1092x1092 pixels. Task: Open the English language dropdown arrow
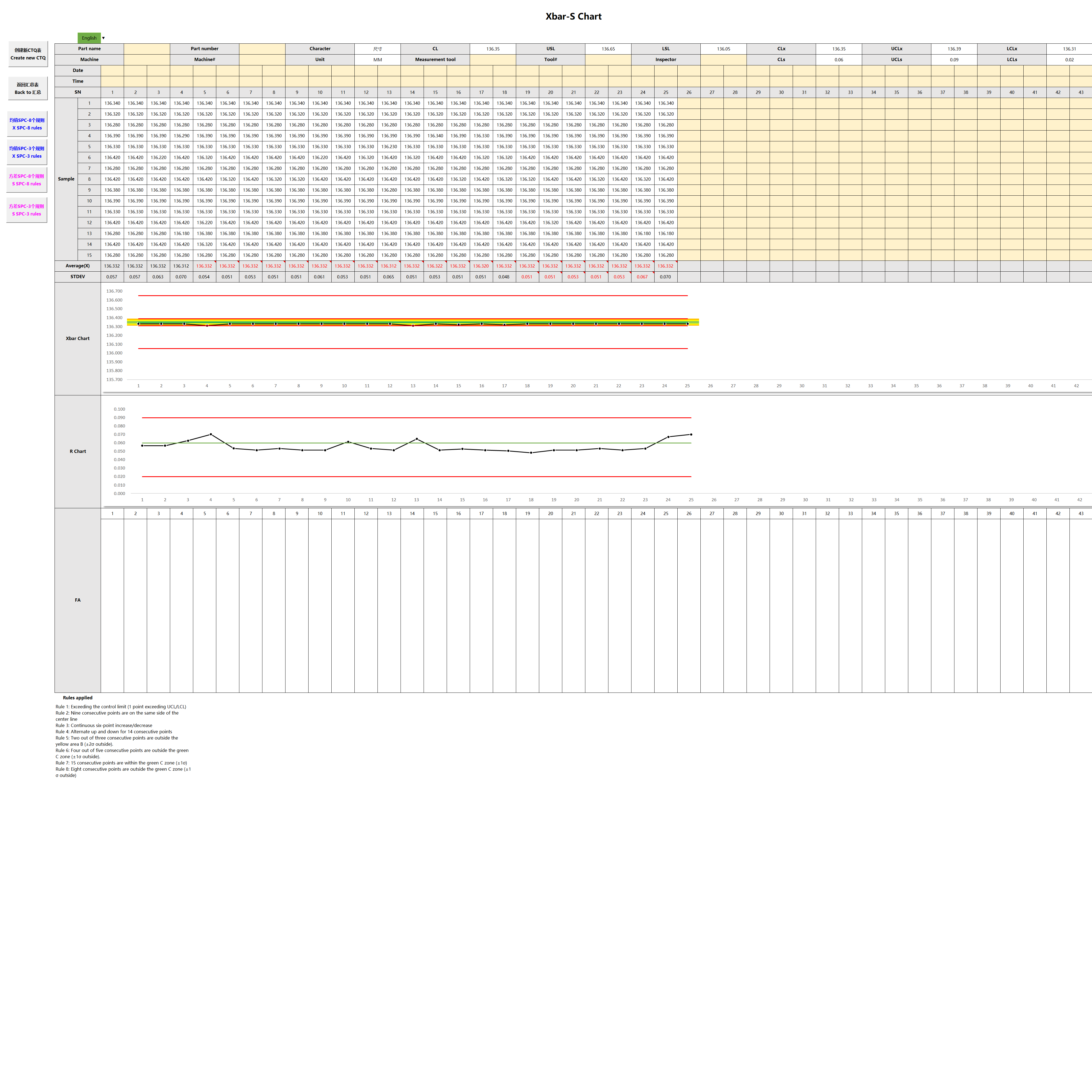coord(103,38)
